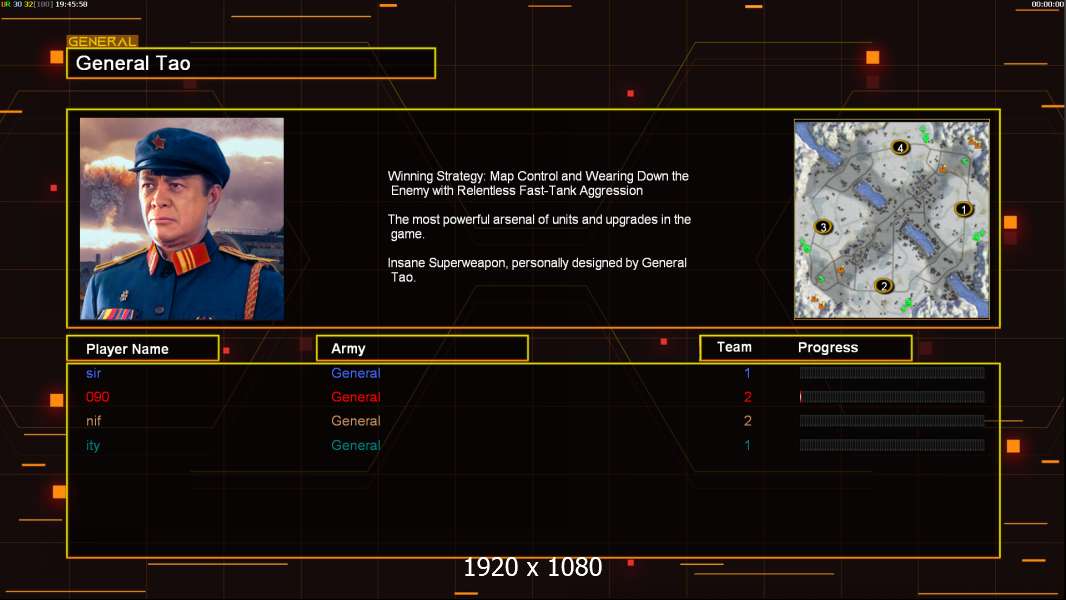Click the loading progress bar for nif

pyautogui.click(x=892, y=421)
